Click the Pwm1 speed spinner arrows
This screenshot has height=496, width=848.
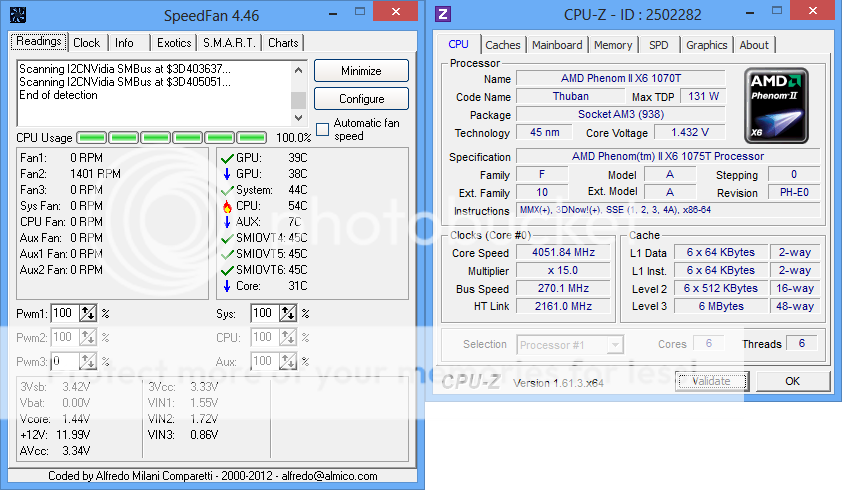[88, 314]
